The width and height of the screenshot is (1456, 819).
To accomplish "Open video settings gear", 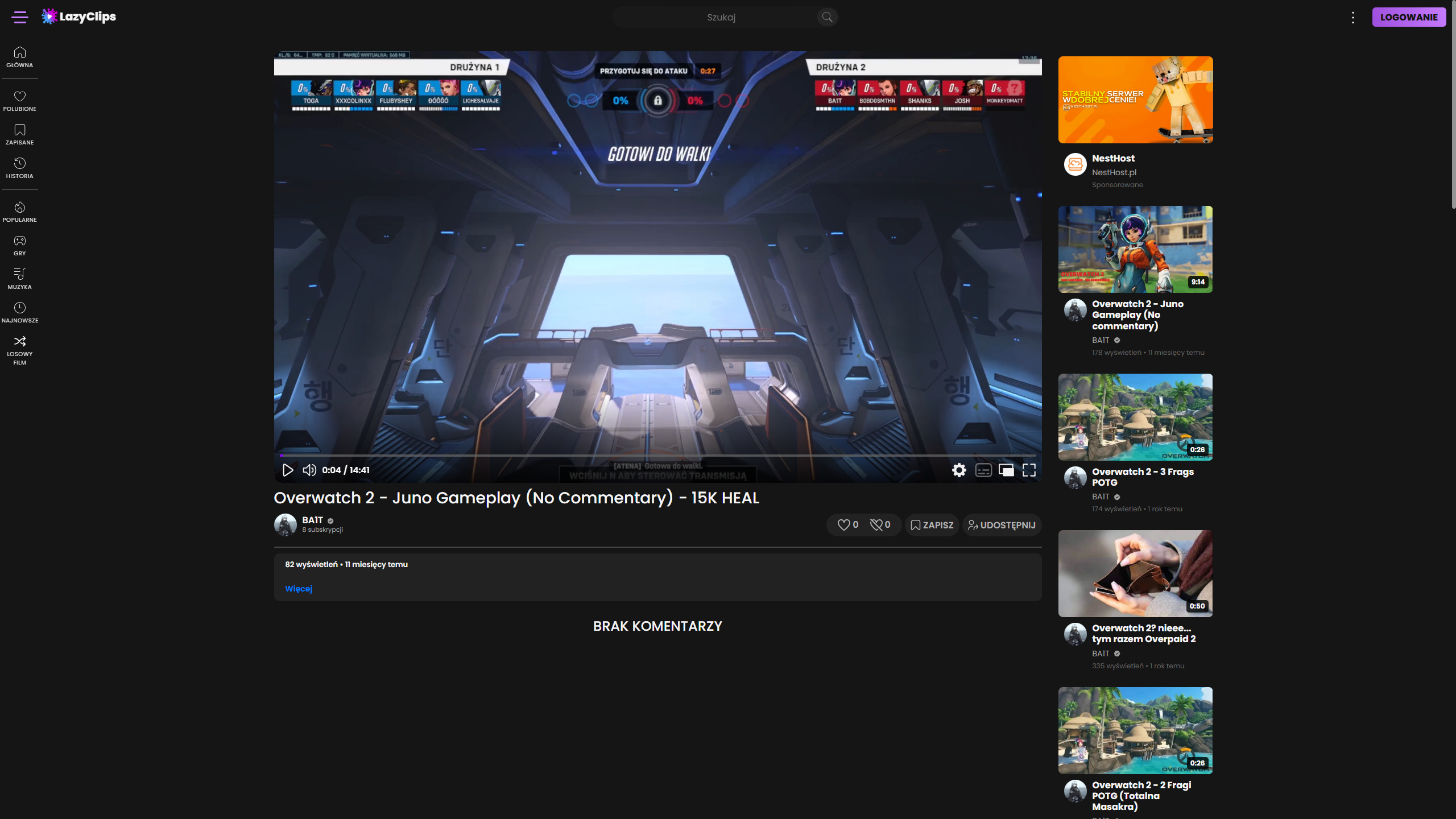I will pos(959,470).
